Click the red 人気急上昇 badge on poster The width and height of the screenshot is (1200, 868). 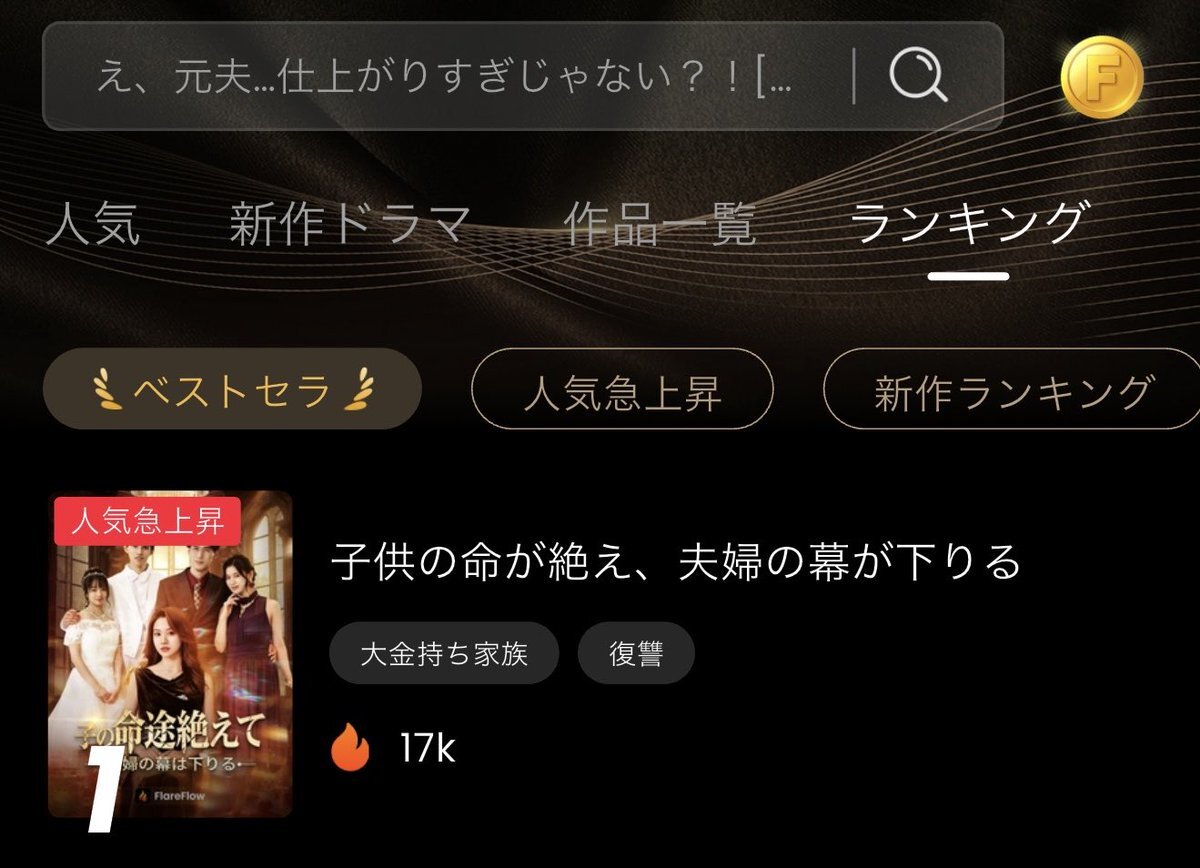146,521
